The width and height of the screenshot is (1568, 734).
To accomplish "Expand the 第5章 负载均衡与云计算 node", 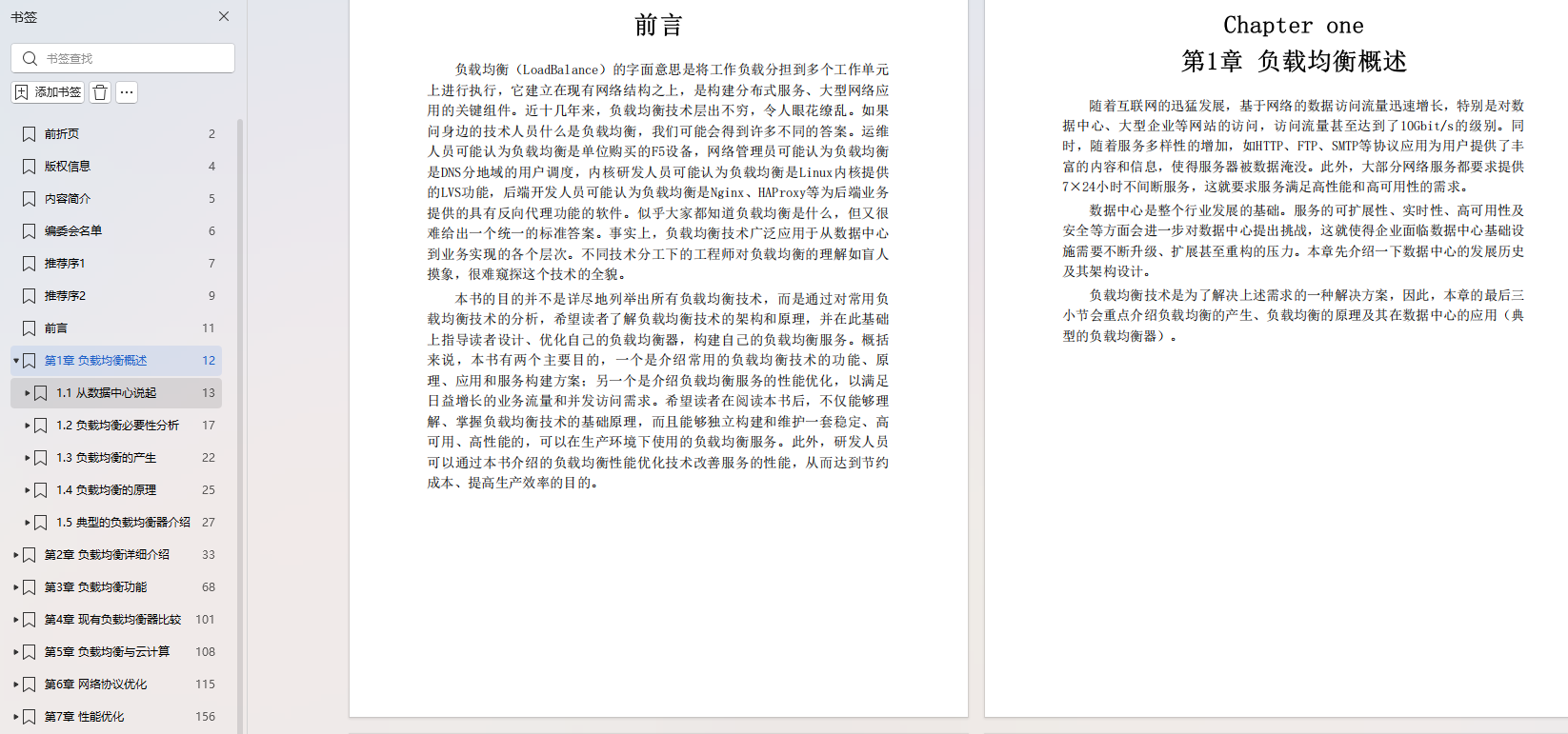I will [16, 652].
